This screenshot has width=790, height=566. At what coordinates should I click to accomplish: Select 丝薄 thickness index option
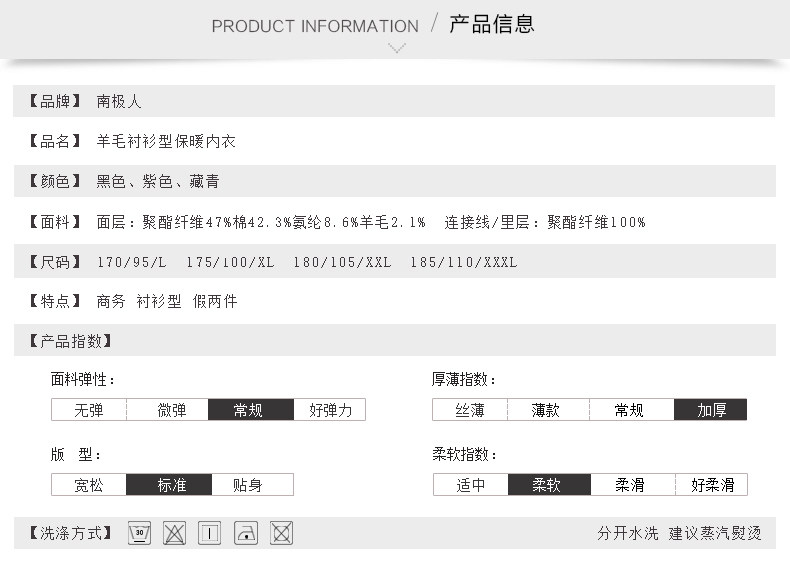click(470, 410)
